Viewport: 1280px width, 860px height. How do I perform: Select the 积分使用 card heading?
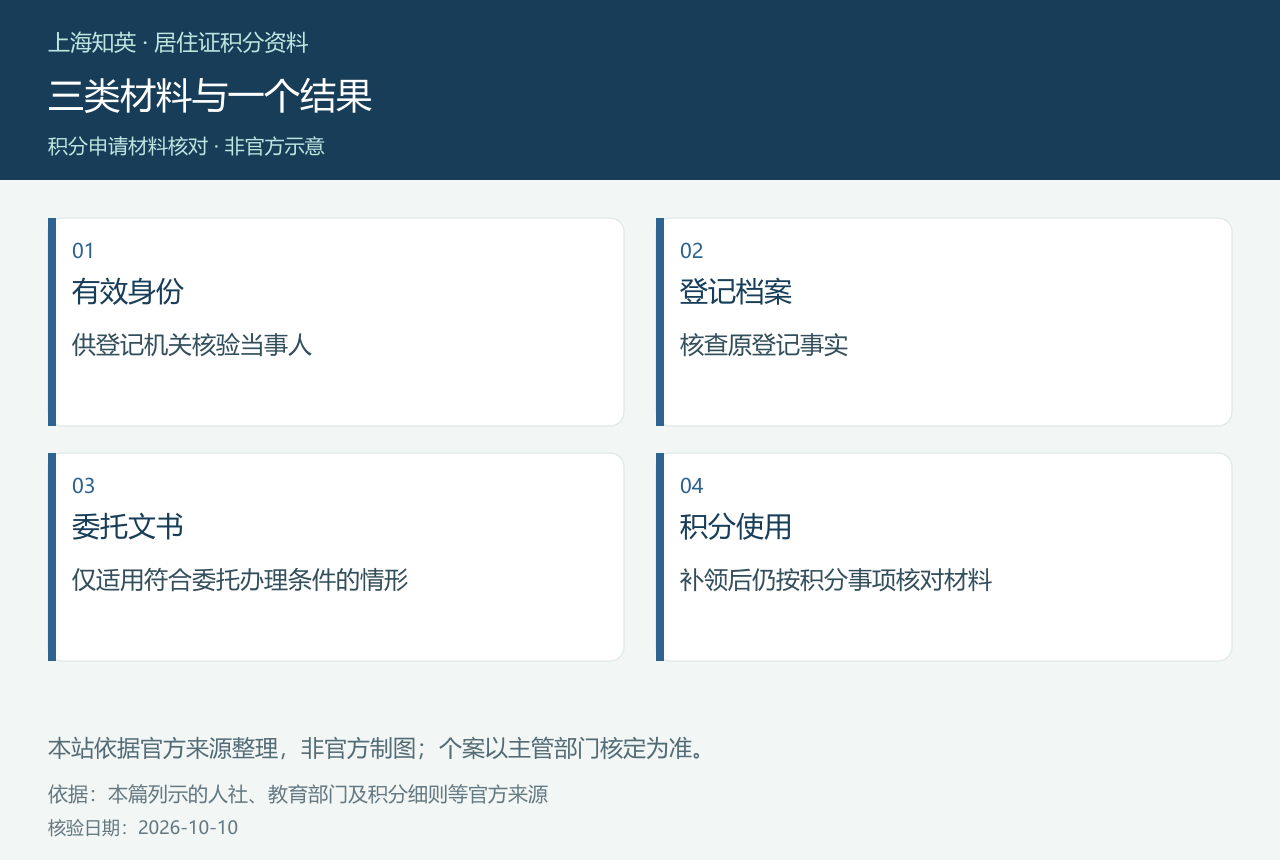tap(736, 527)
